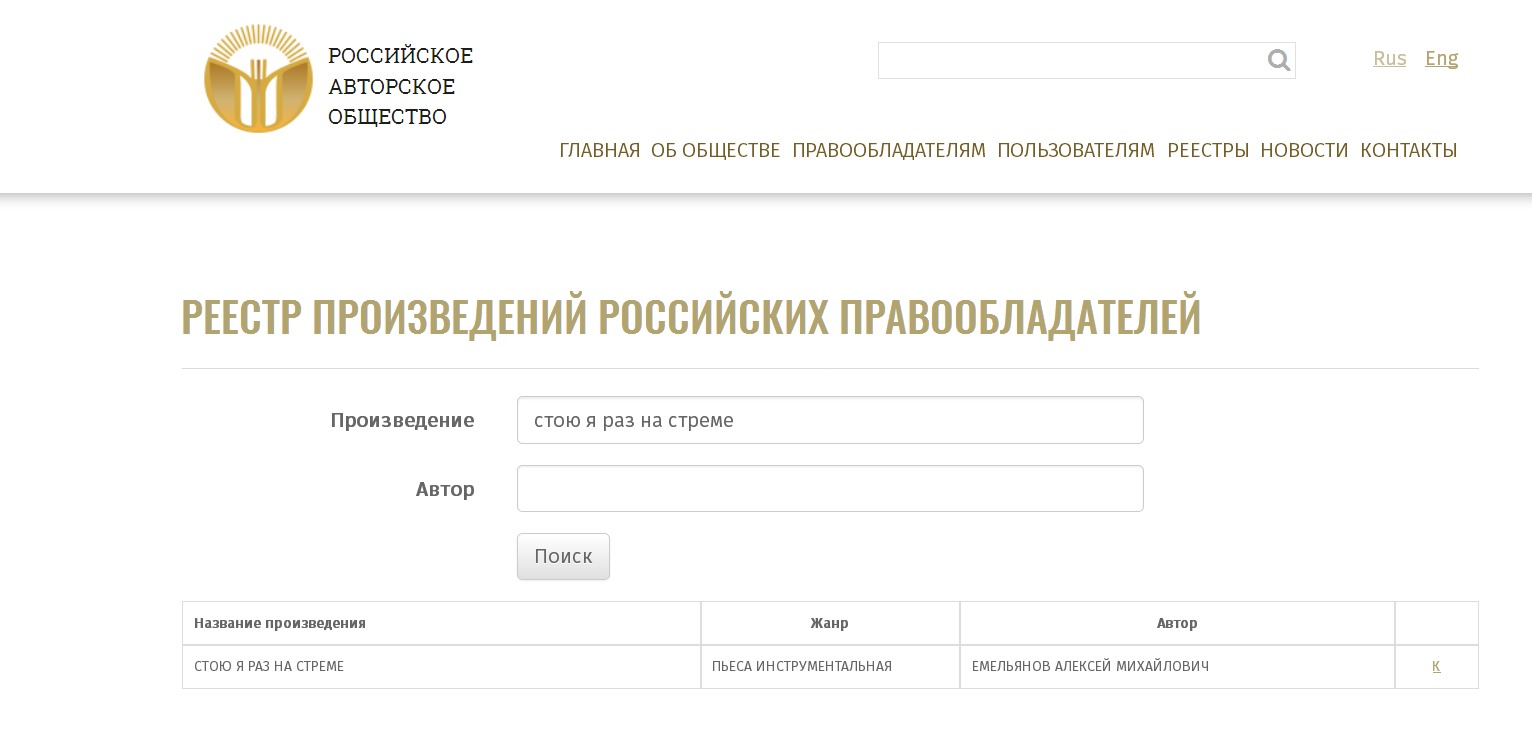Open the ПРАВООБЛАДАТЕЛЯМ menu item
This screenshot has height=738, width=1532.
(888, 150)
